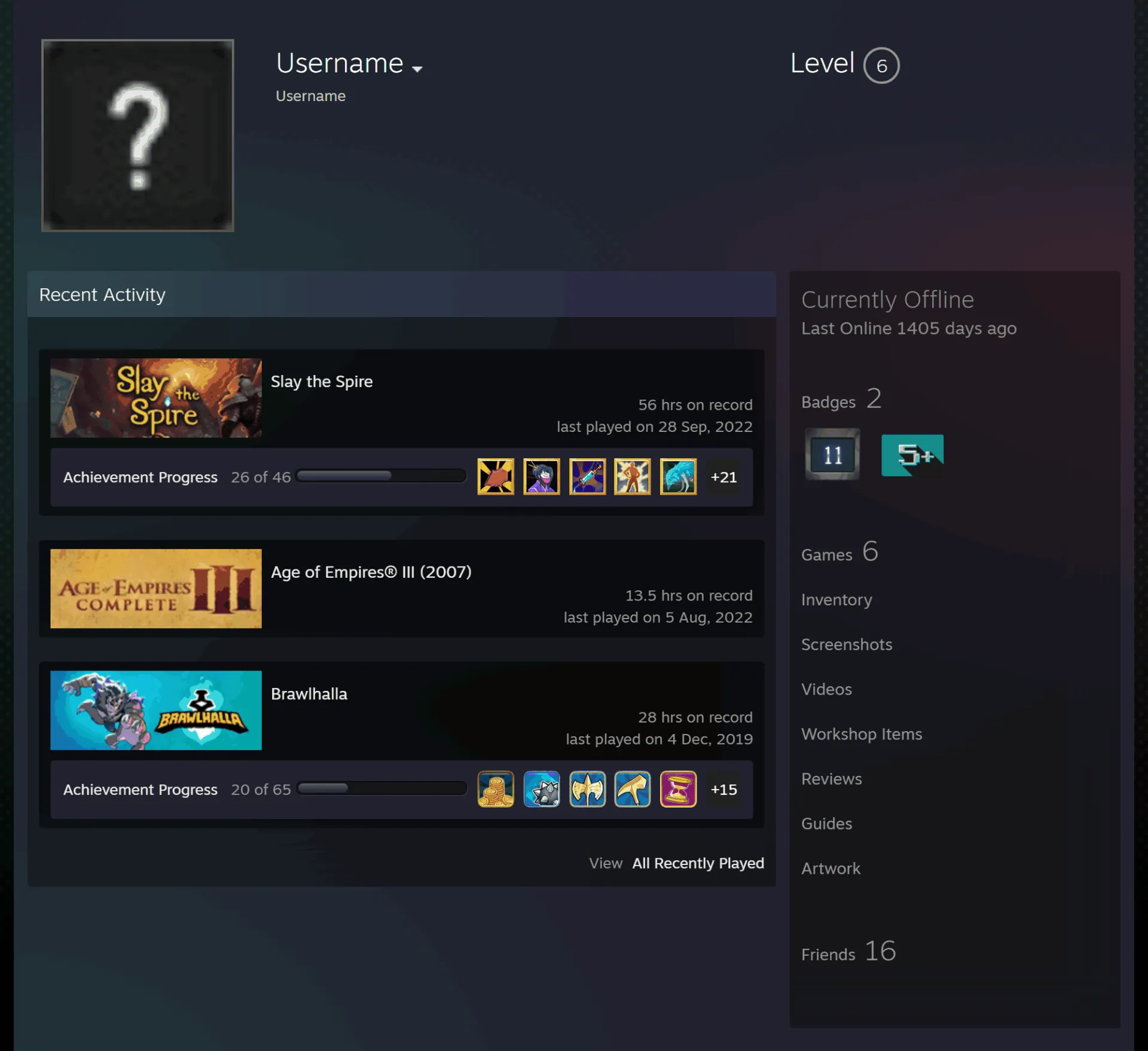
Task: Open the question mark profile avatar
Action: [138, 135]
